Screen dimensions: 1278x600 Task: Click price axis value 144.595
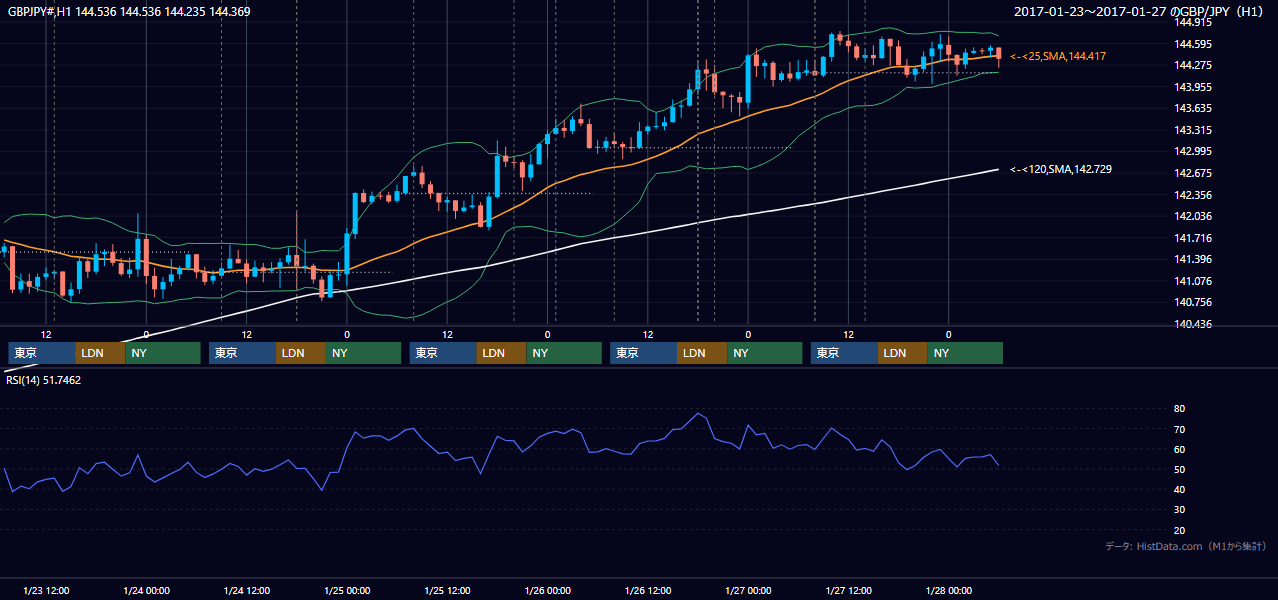click(x=1194, y=44)
